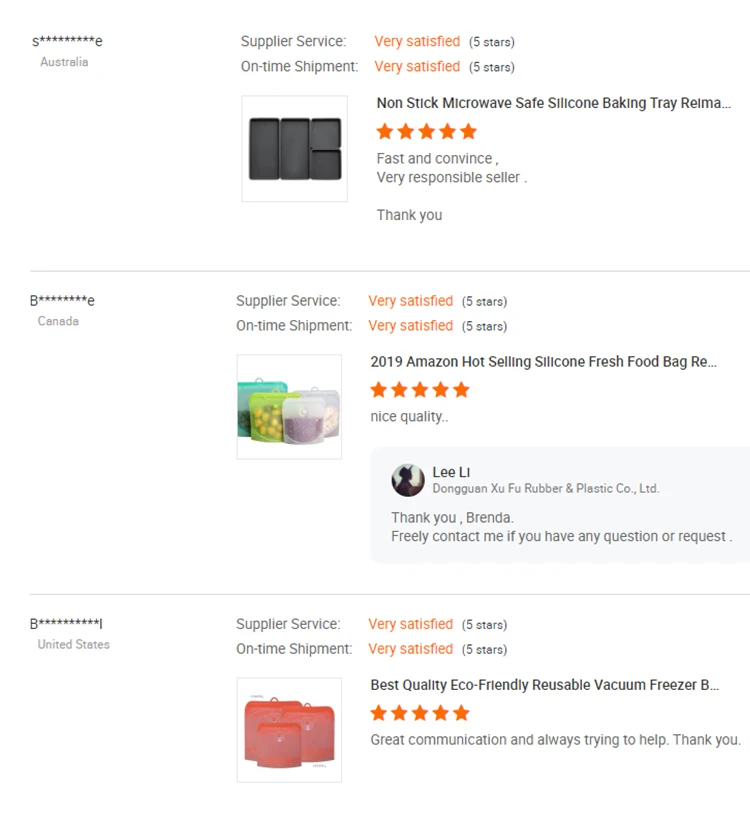750x834 pixels.
Task: Click the red vacuum freezer bag thumbnail
Action: 289,730
